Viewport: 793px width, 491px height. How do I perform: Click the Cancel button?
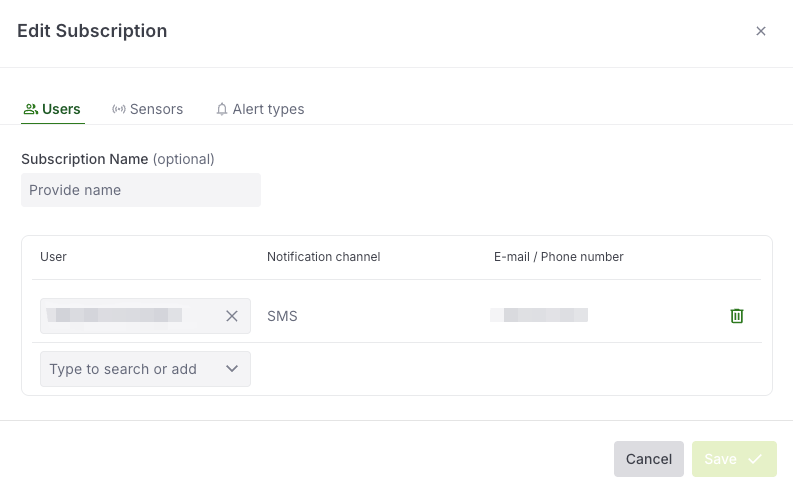point(649,459)
